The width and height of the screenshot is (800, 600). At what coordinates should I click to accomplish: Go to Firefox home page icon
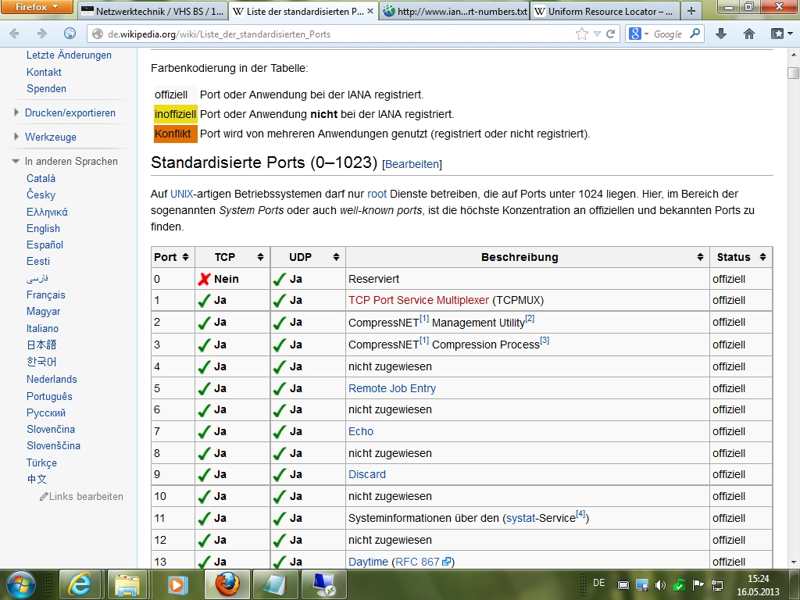click(x=749, y=34)
